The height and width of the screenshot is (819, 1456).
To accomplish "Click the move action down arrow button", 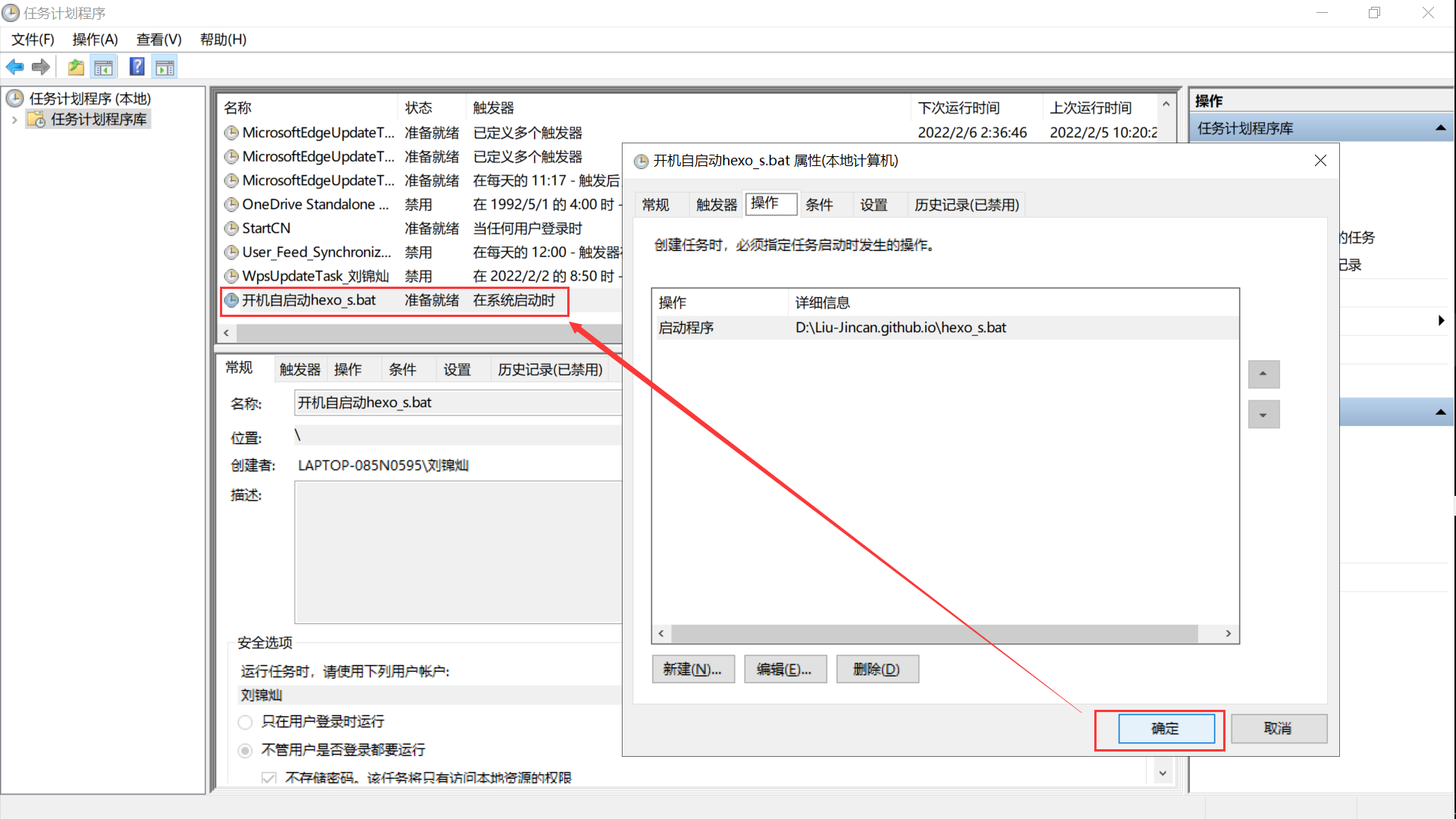I will click(x=1263, y=415).
